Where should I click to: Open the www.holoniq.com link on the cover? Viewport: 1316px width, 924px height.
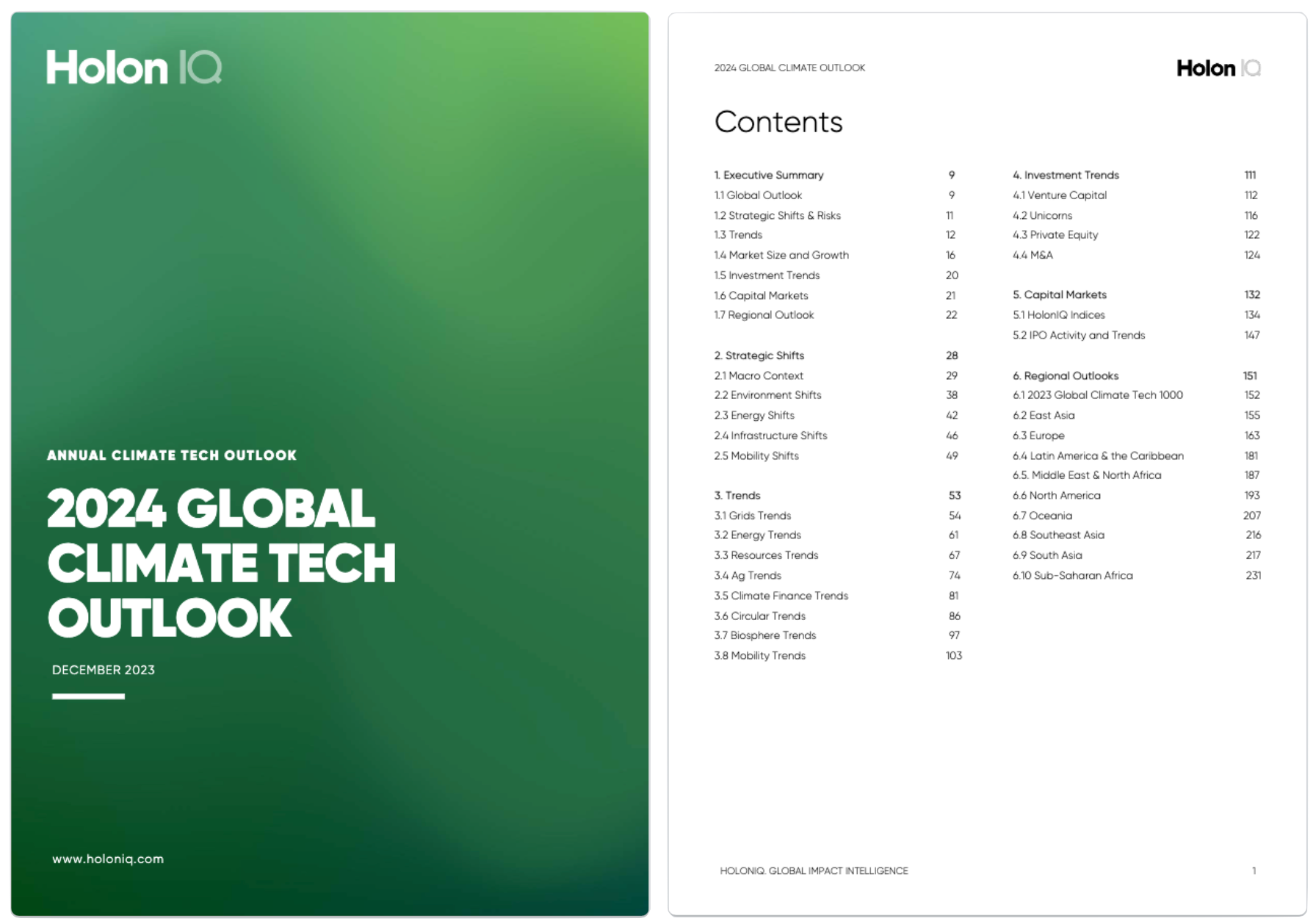click(108, 859)
